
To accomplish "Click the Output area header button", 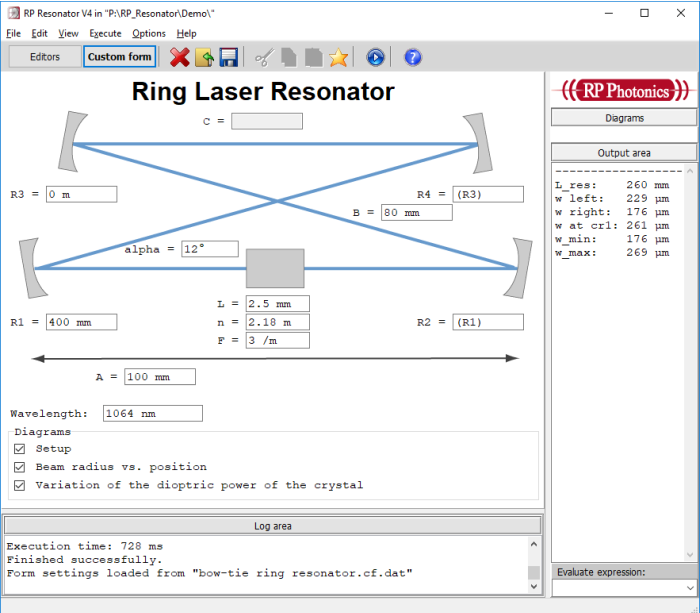I will (x=624, y=153).
